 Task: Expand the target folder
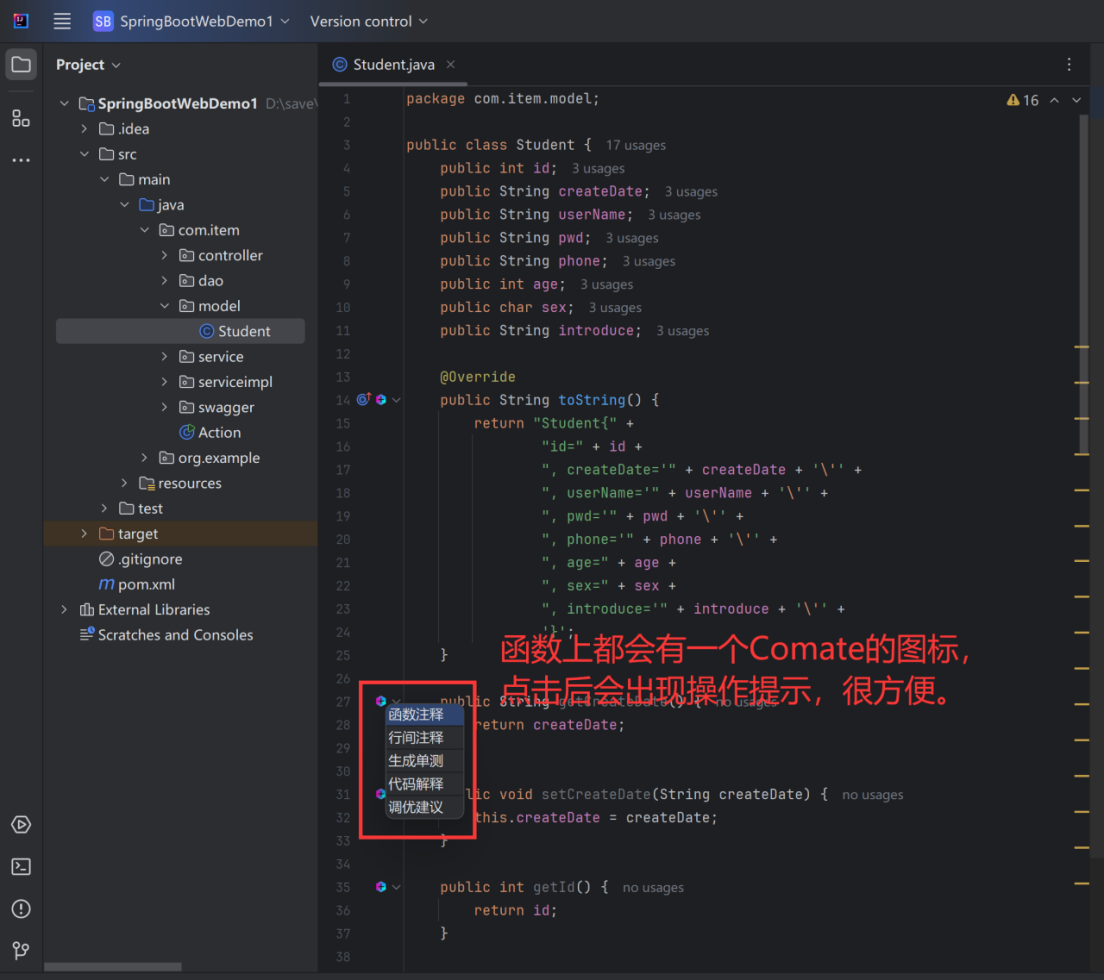click(x=84, y=534)
